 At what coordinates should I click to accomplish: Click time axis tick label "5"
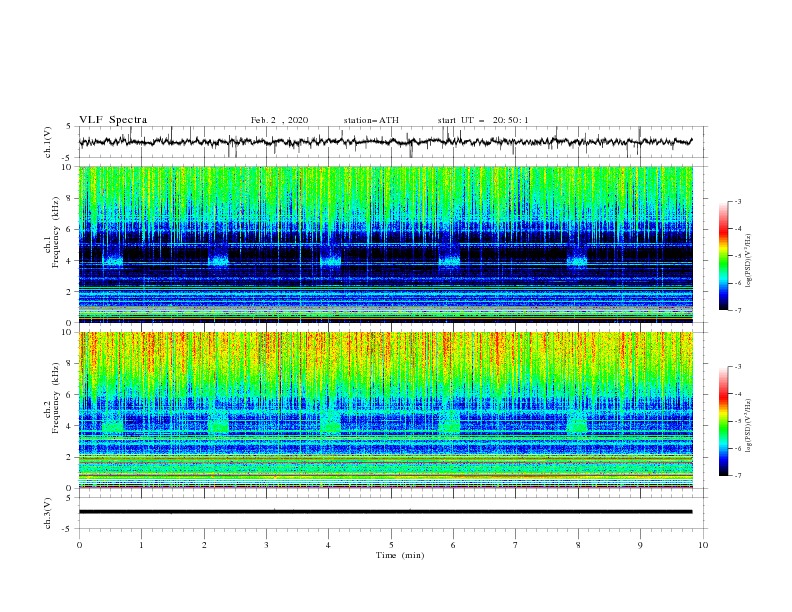coord(391,545)
